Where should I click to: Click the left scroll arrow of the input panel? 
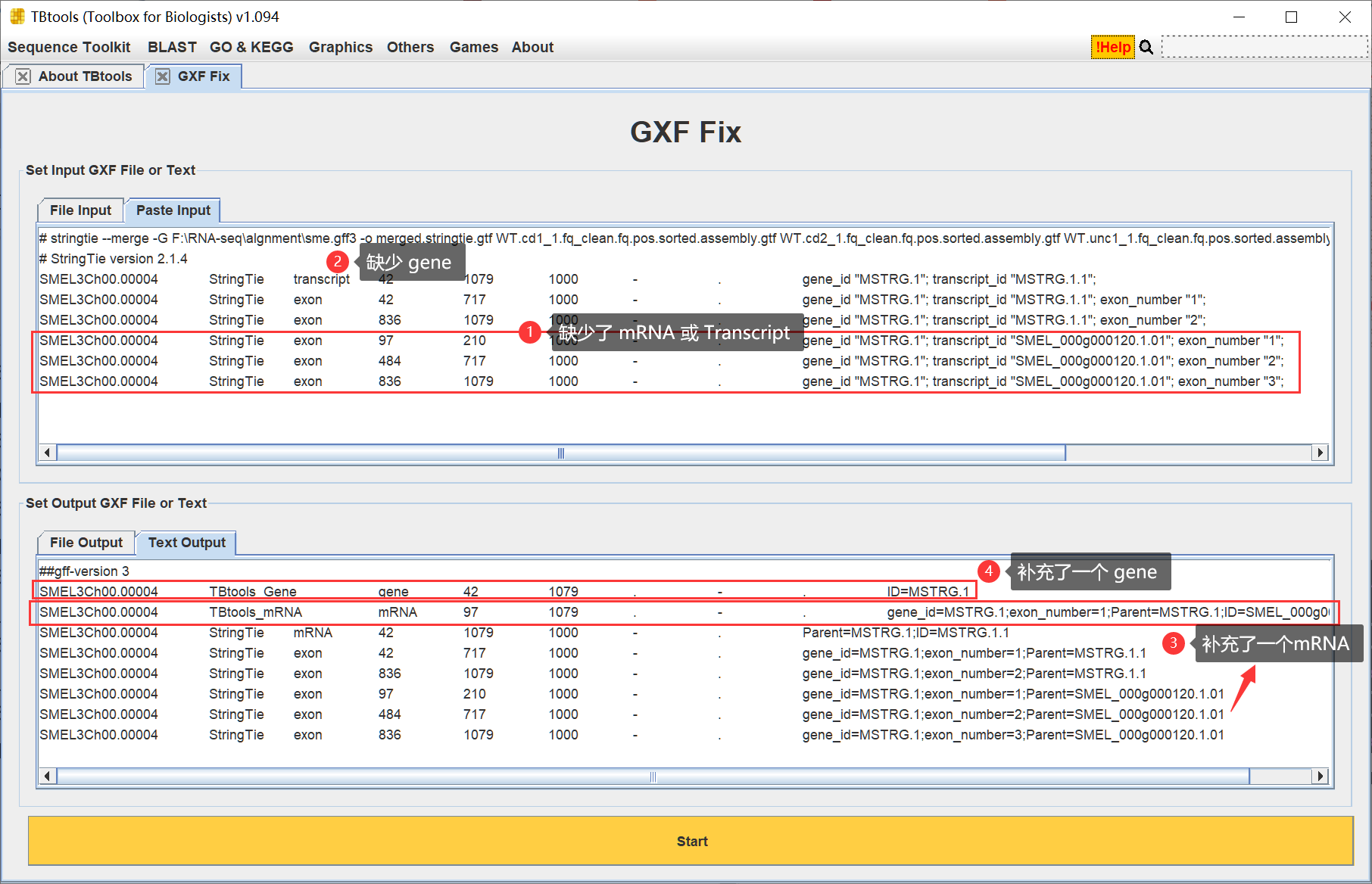click(x=47, y=452)
